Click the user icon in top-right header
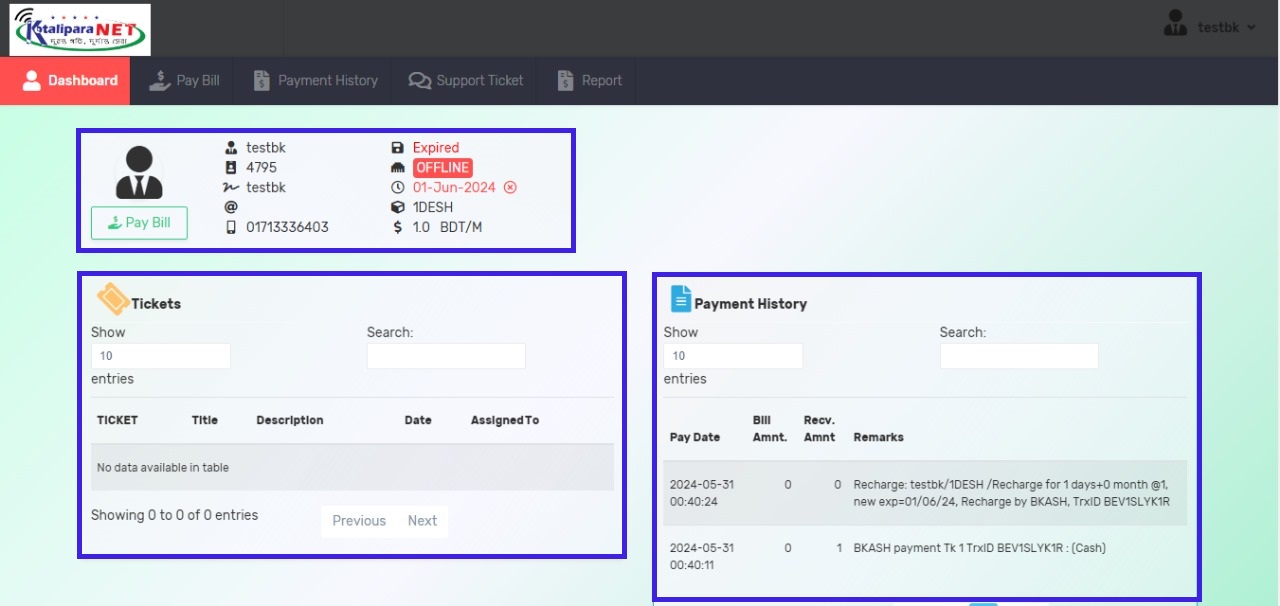 (x=1175, y=26)
